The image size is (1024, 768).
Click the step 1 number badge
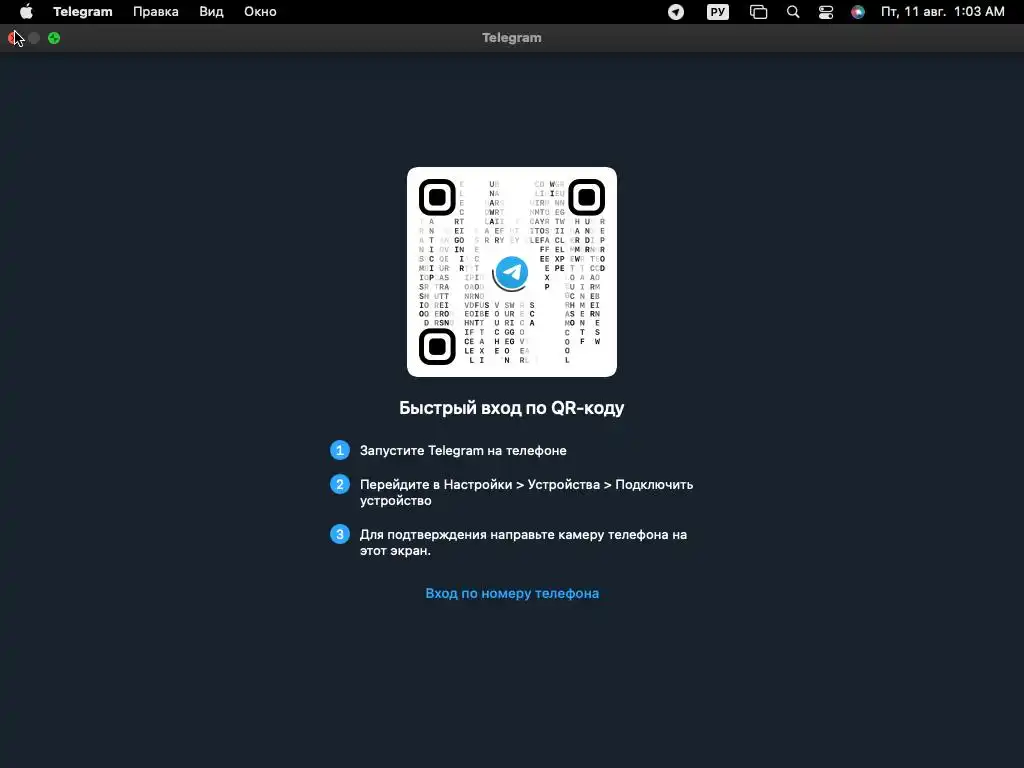pos(340,450)
